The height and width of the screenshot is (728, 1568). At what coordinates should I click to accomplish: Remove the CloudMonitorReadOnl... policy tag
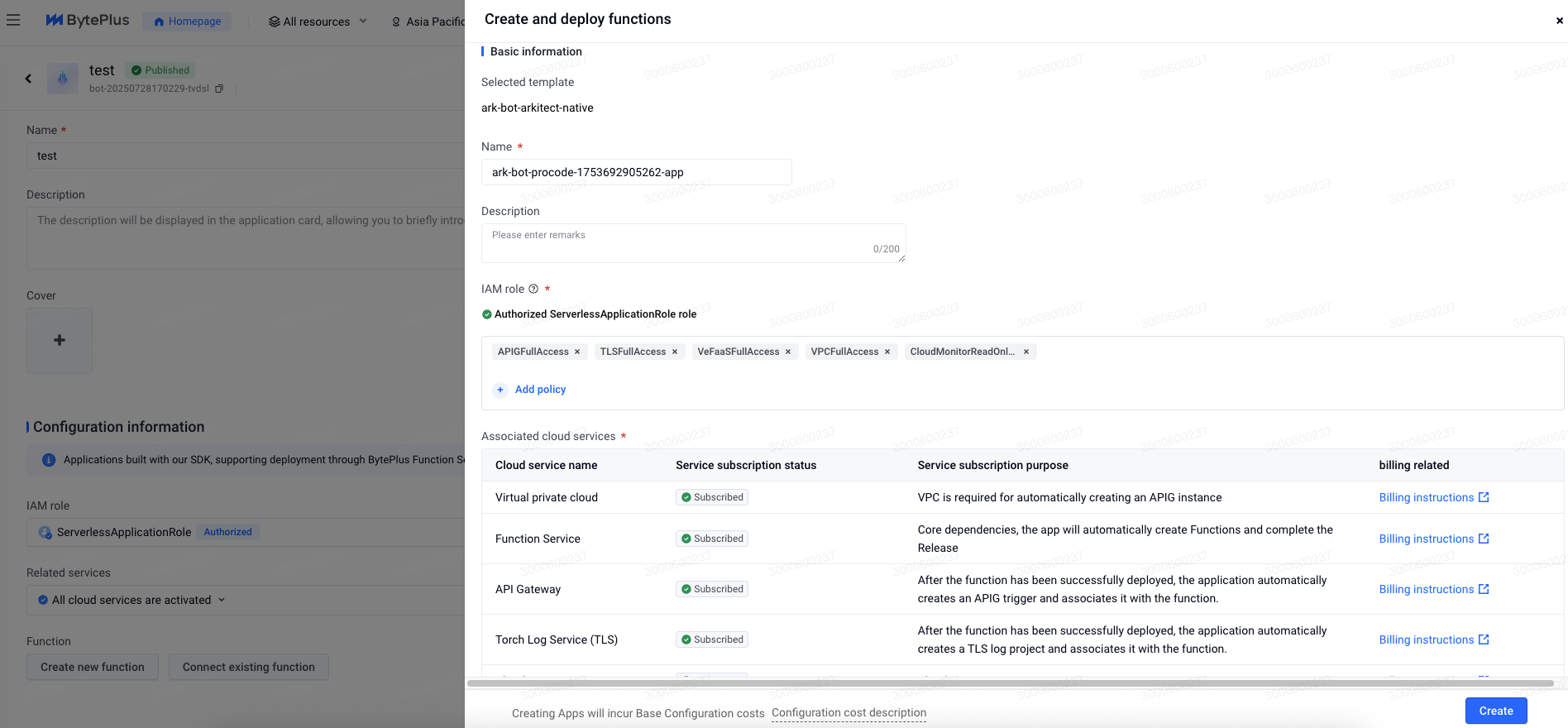tap(1026, 352)
